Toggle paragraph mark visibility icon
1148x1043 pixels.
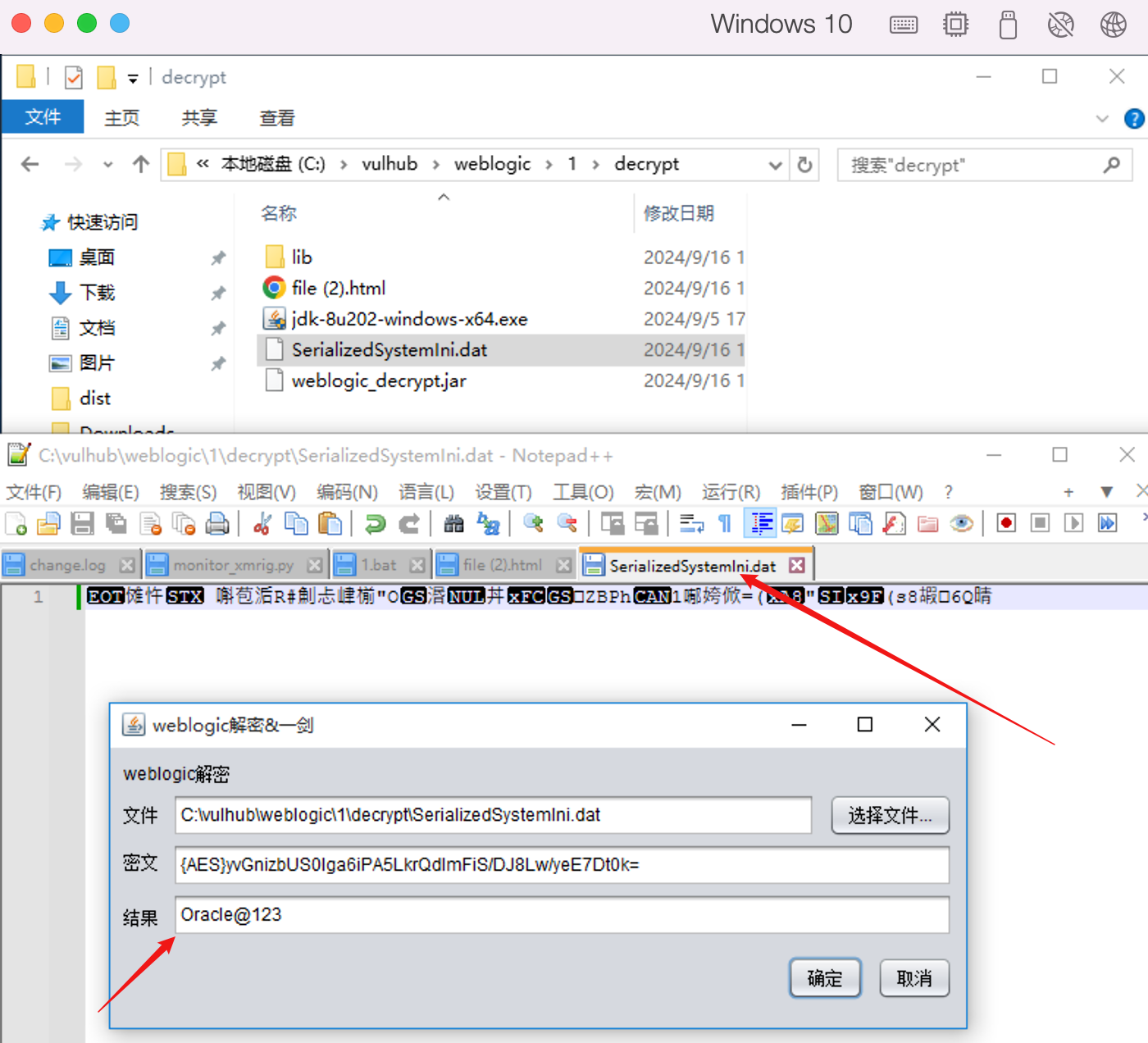click(724, 523)
